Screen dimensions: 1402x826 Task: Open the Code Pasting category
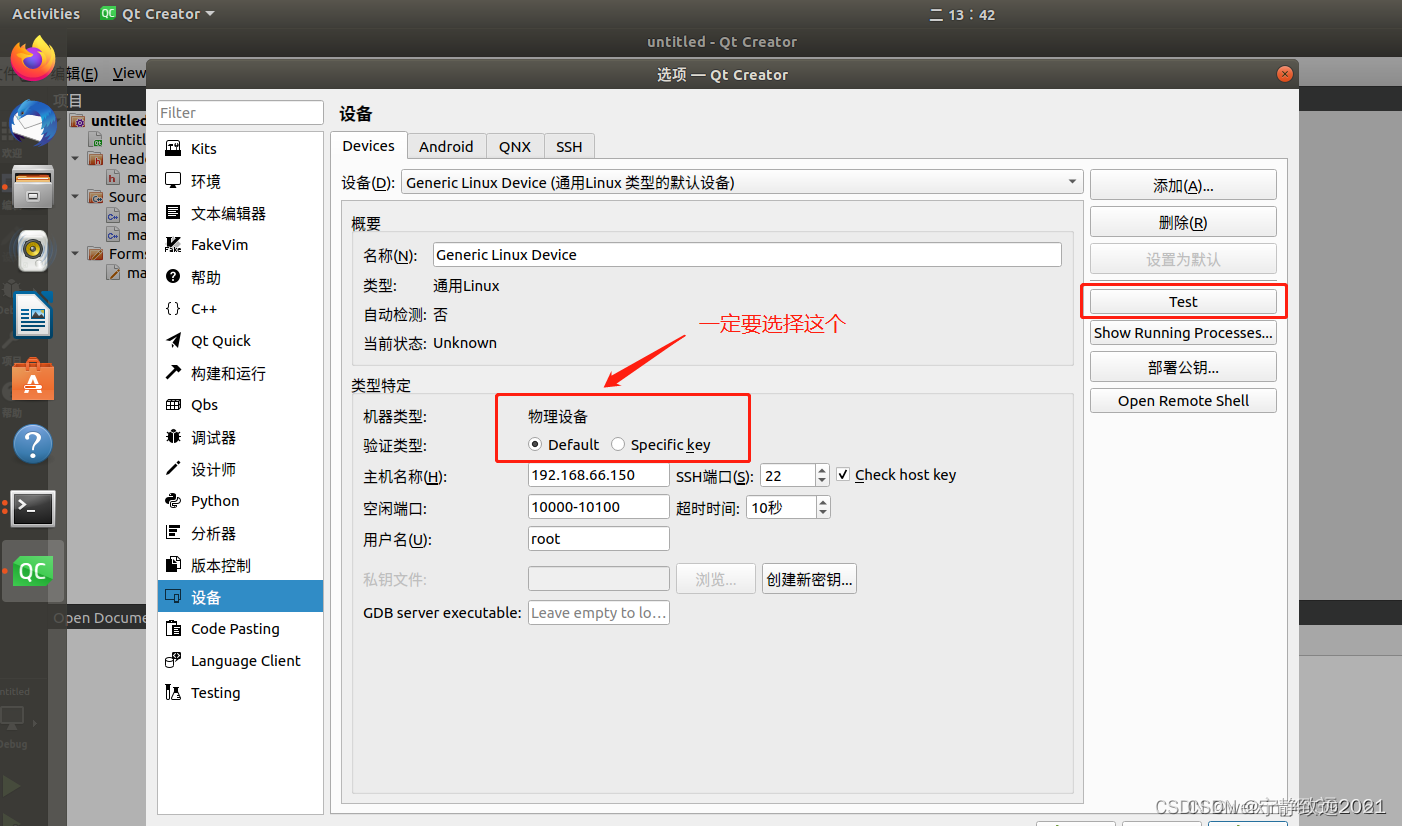tap(240, 628)
